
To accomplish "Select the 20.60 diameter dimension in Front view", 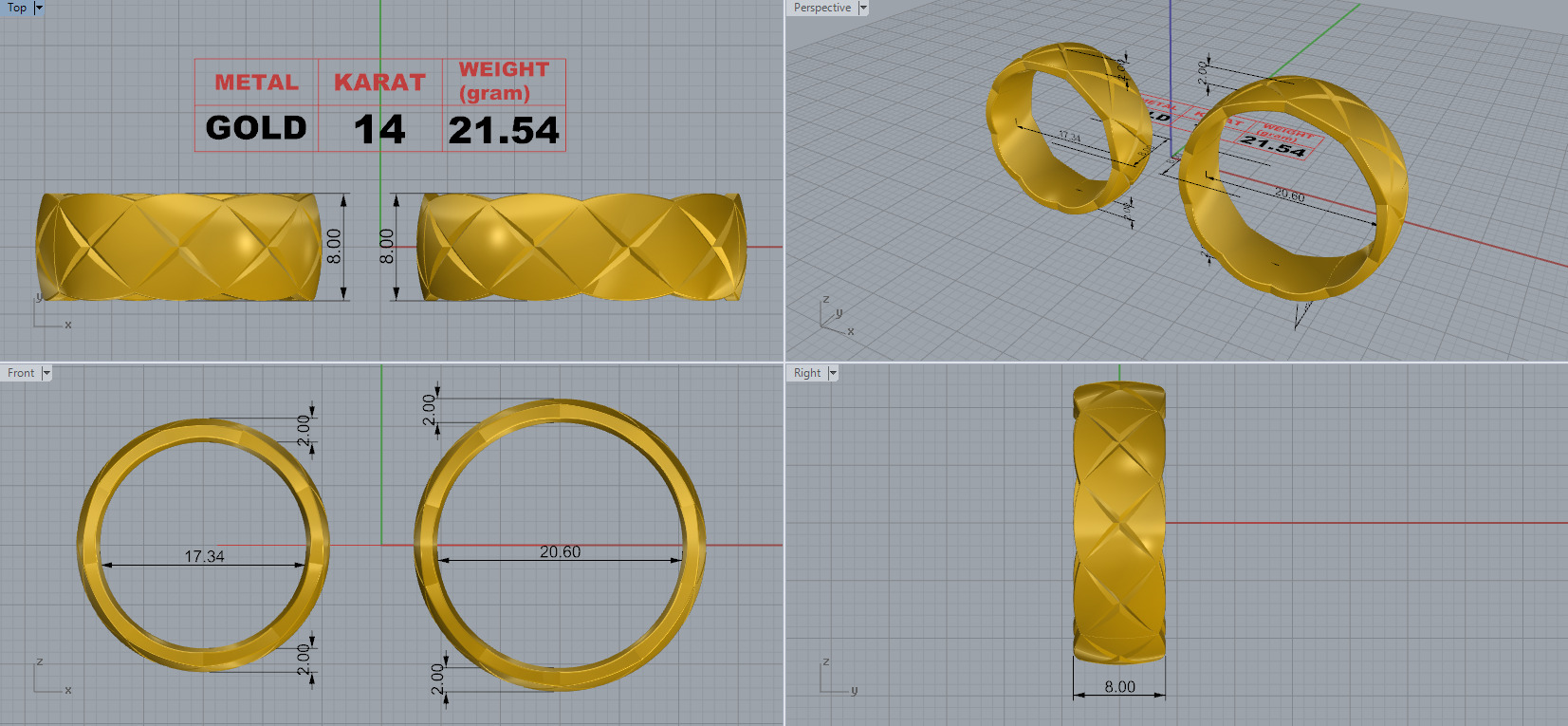I will (560, 551).
